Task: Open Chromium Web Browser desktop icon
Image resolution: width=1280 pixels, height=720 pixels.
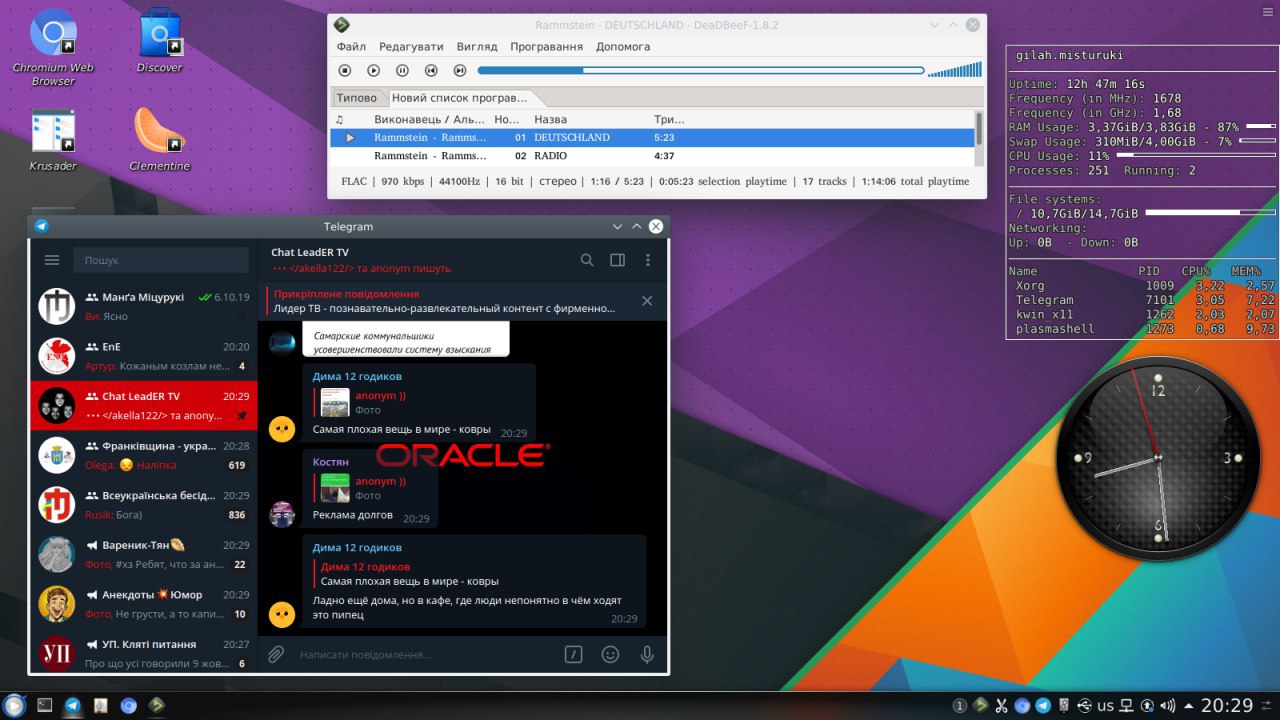Action: point(53,46)
